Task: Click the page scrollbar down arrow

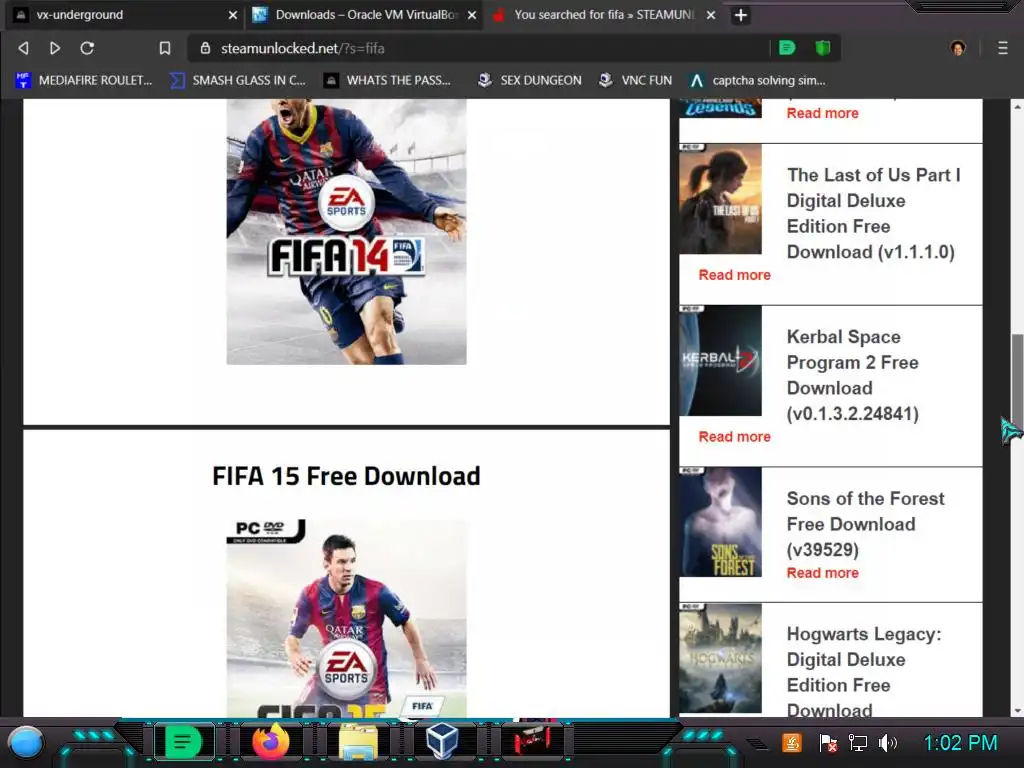Action: pos(1017,711)
